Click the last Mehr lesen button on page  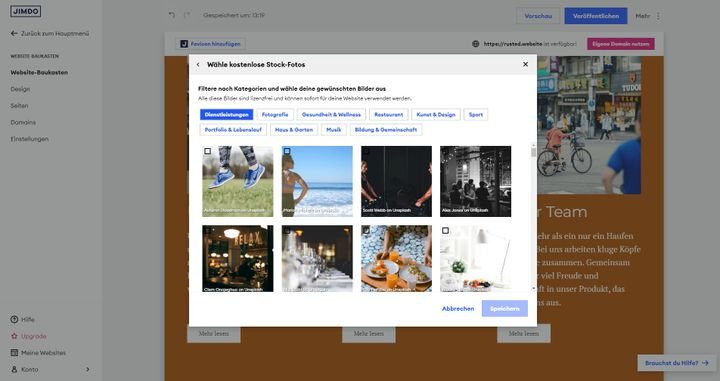pos(523,334)
